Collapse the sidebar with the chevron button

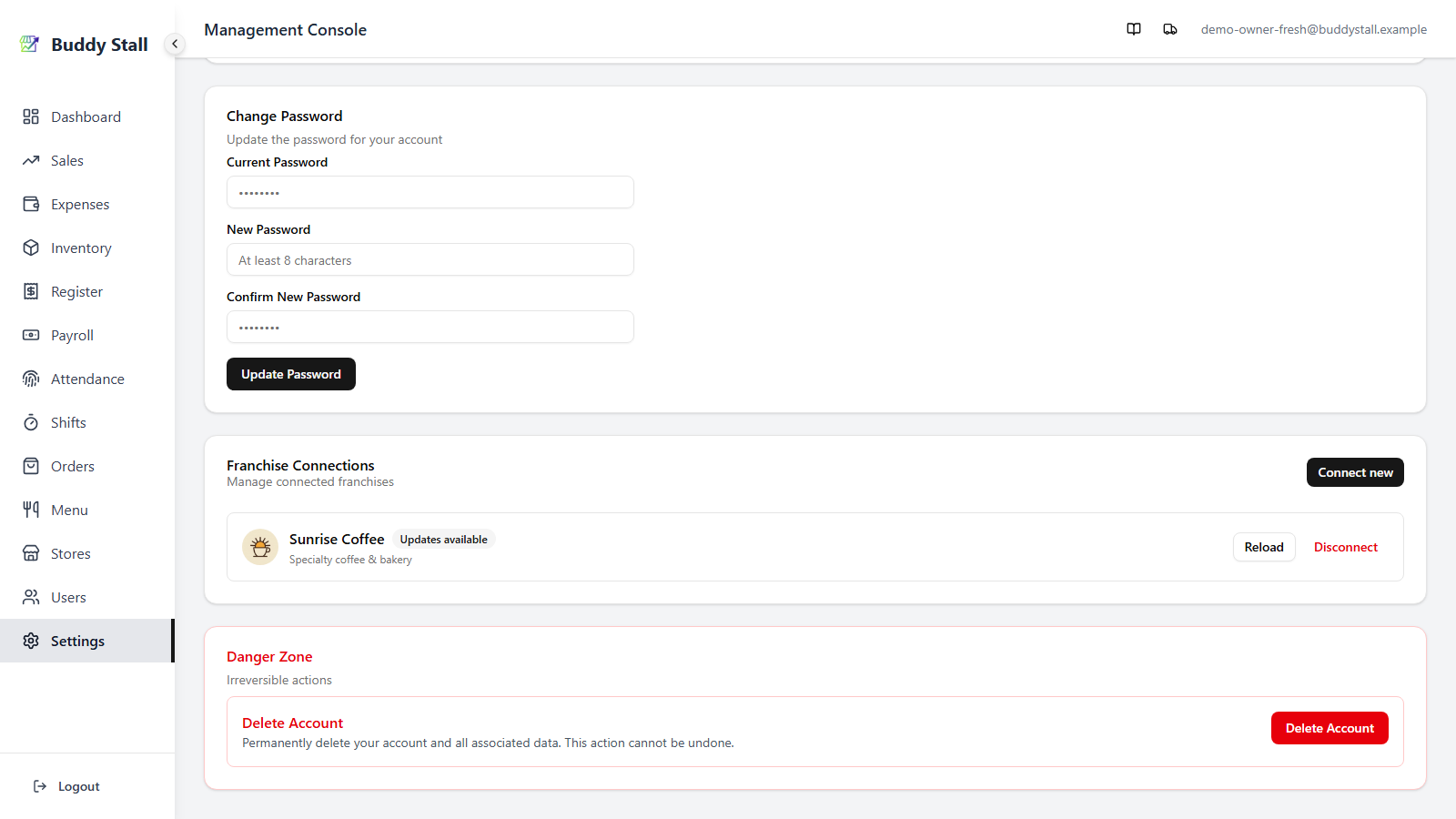(x=175, y=44)
